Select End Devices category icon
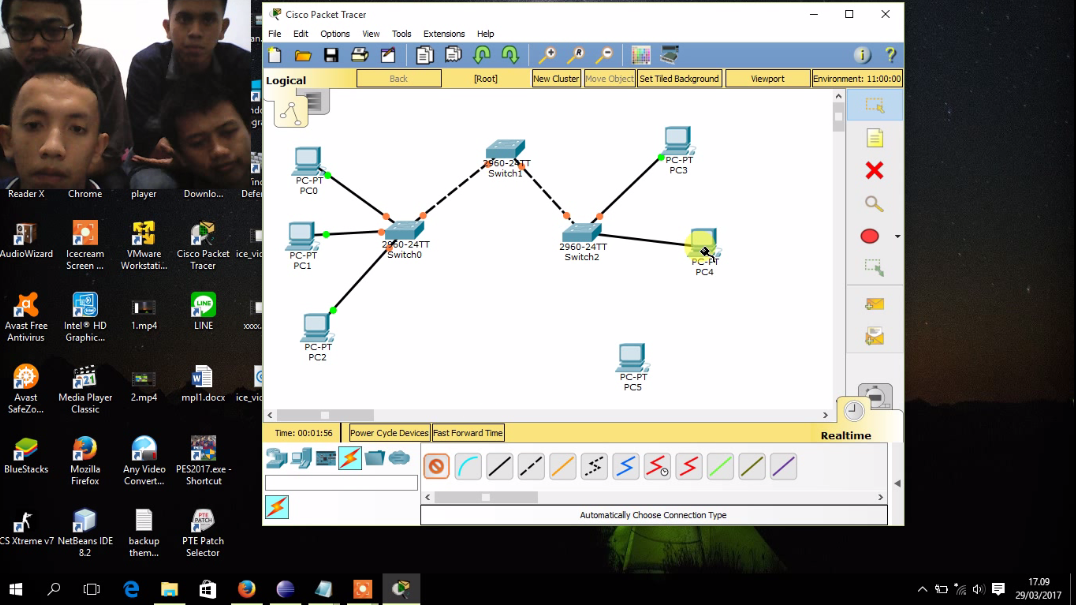Viewport: 1076px width, 605px height. click(301, 458)
